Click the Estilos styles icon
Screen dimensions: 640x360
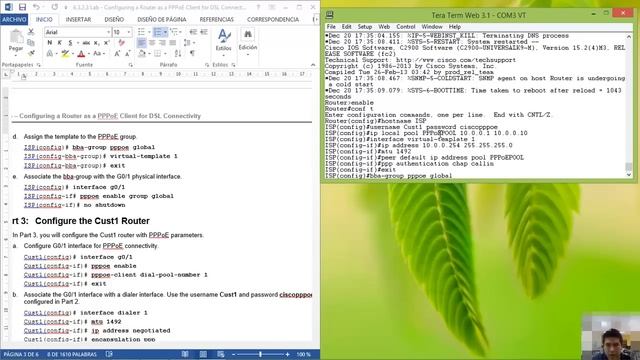click(x=224, y=36)
